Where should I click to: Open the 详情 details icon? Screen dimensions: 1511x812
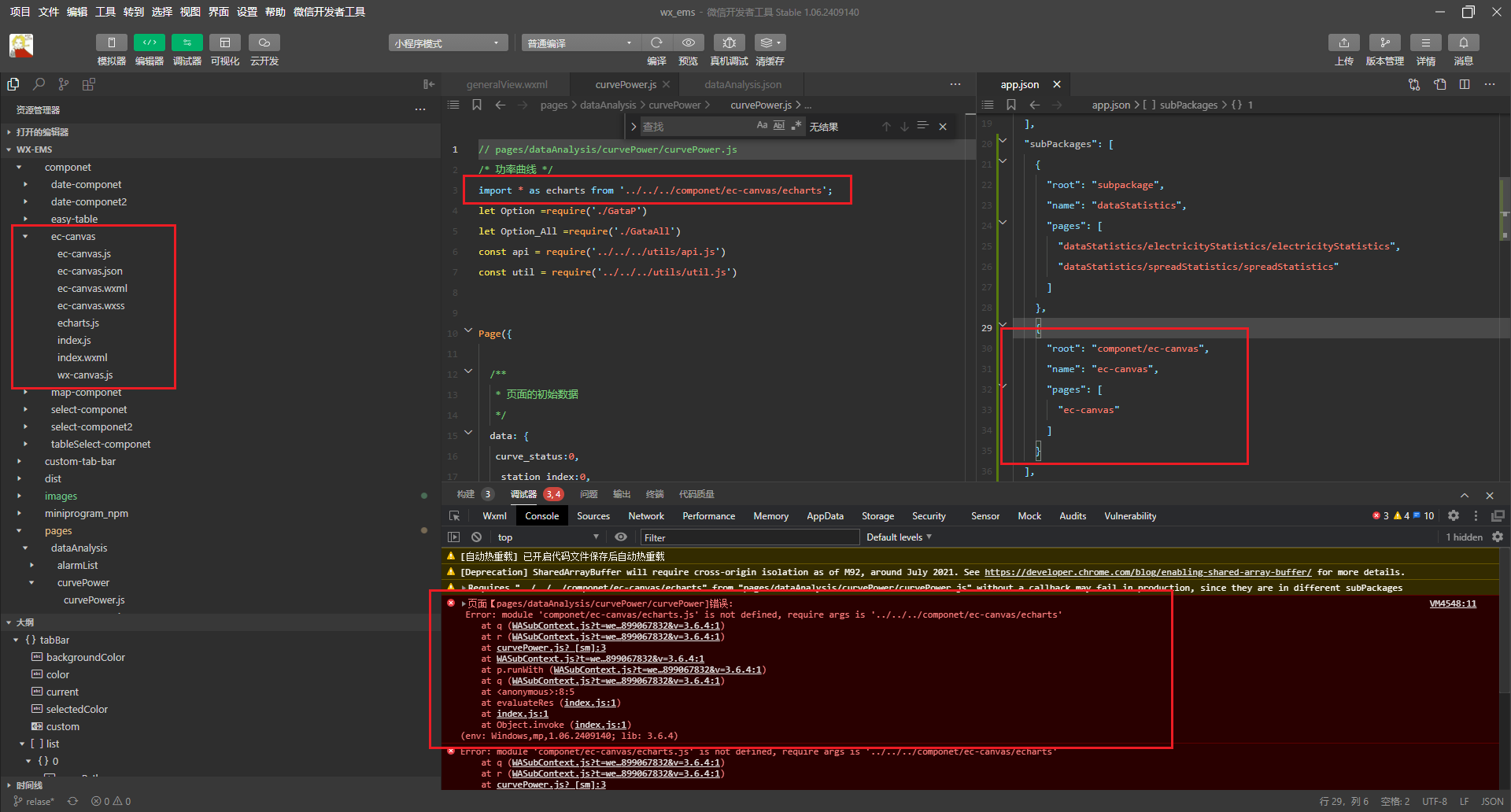1426,42
